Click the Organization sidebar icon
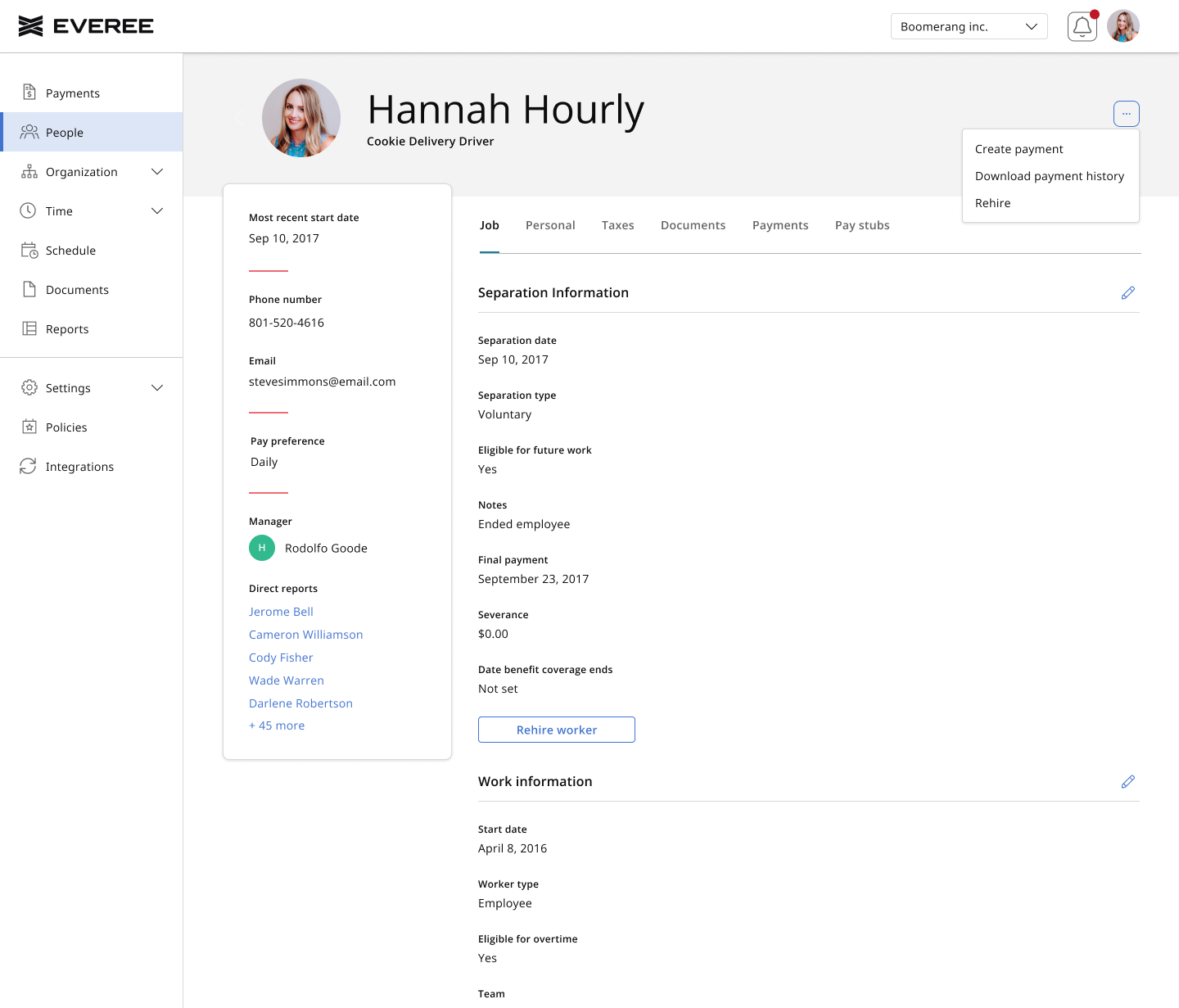The height and width of the screenshot is (1008, 1179). click(x=29, y=171)
